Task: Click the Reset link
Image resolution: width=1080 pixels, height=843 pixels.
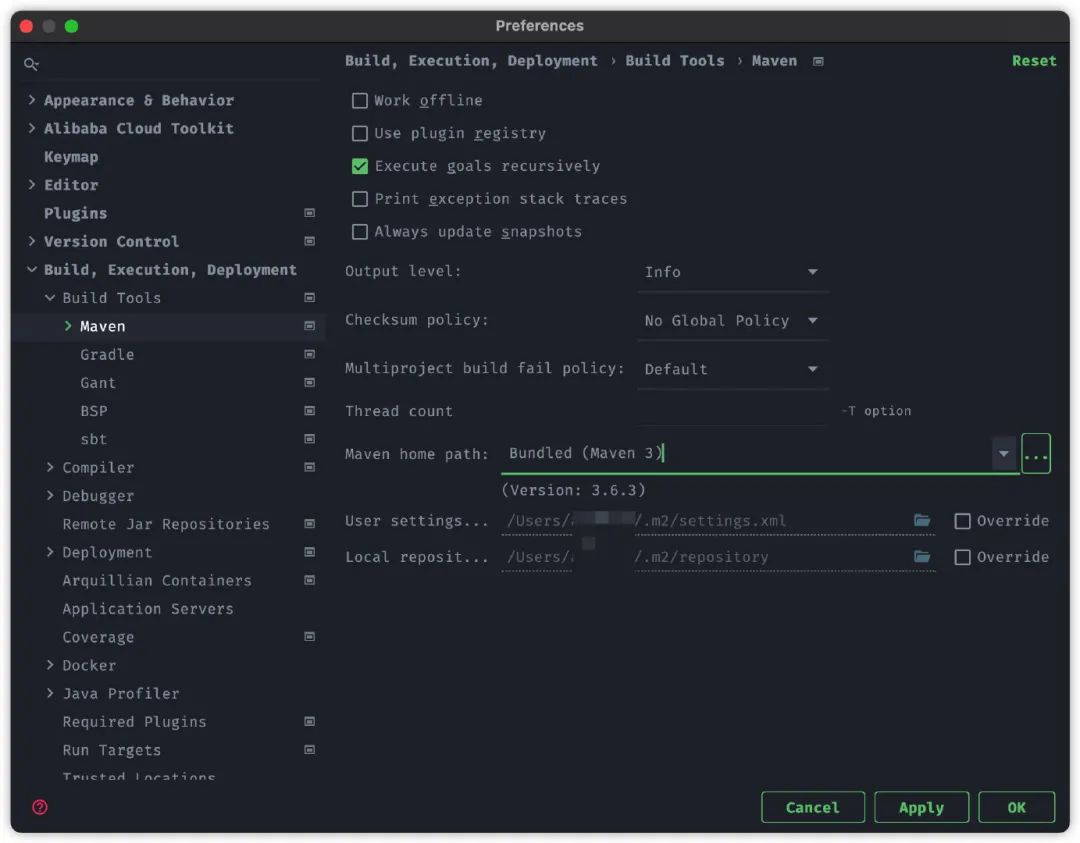Action: (x=1033, y=61)
